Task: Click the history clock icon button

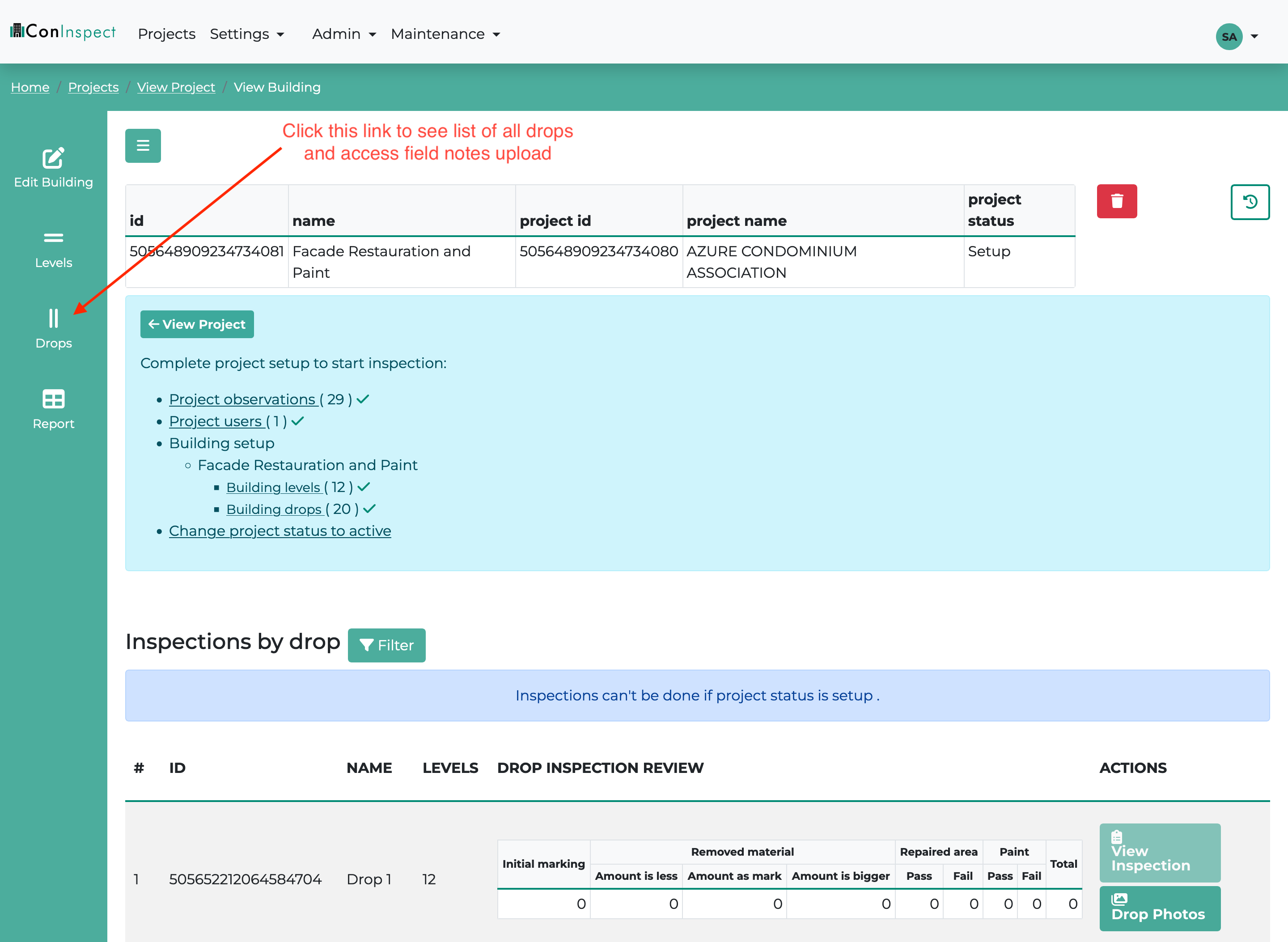Action: click(x=1250, y=202)
